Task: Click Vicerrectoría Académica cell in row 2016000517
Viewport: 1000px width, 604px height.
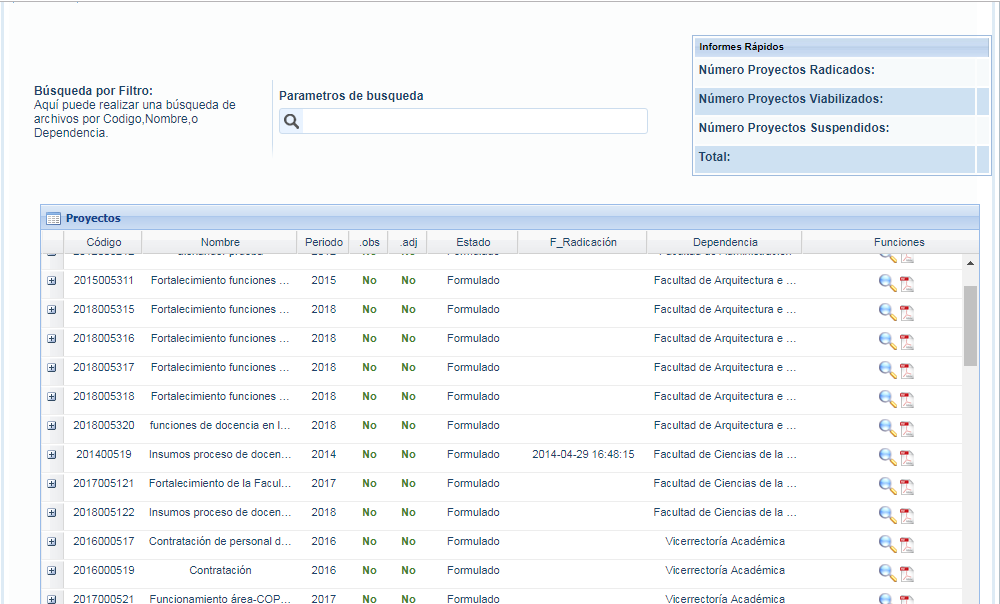Action: click(724, 541)
